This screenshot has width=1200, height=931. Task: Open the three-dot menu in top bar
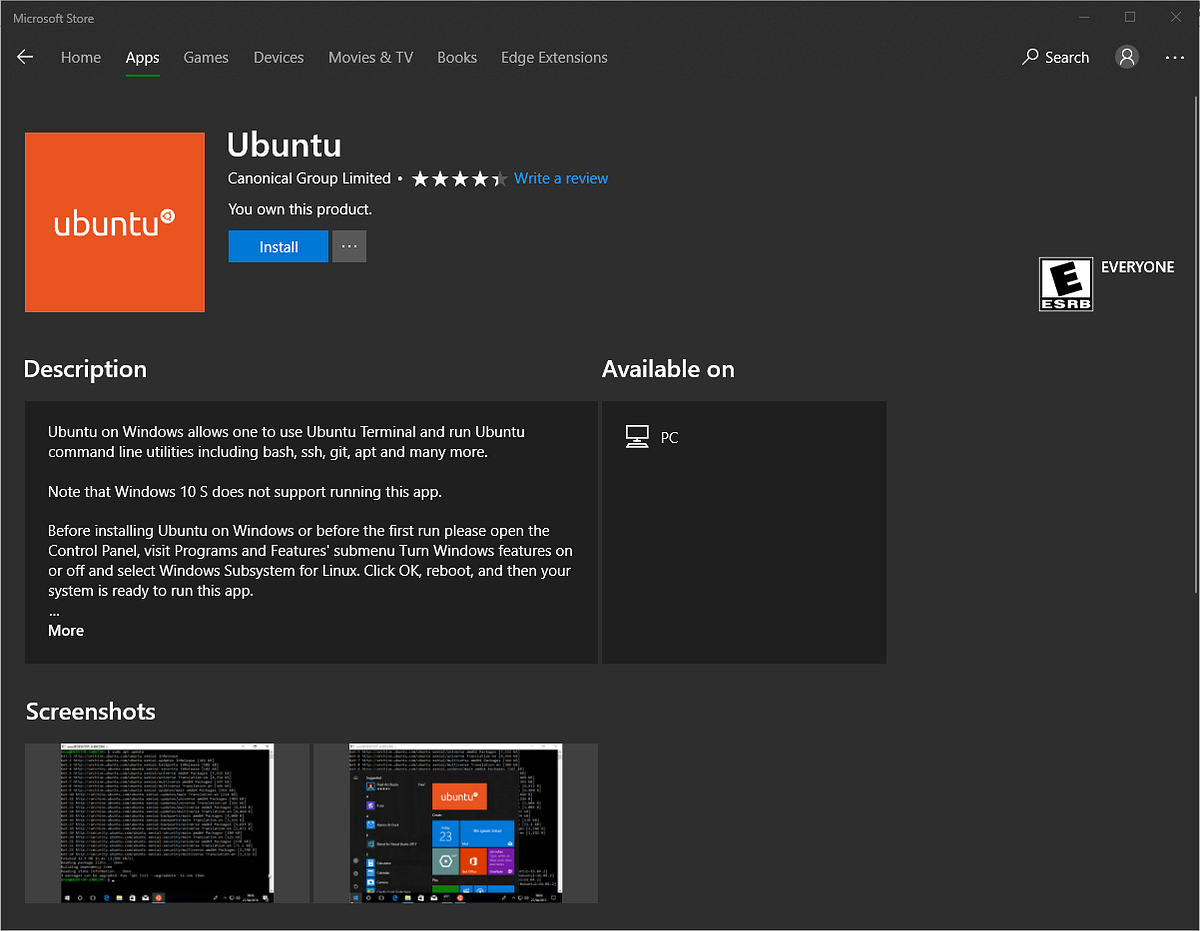click(x=1175, y=58)
